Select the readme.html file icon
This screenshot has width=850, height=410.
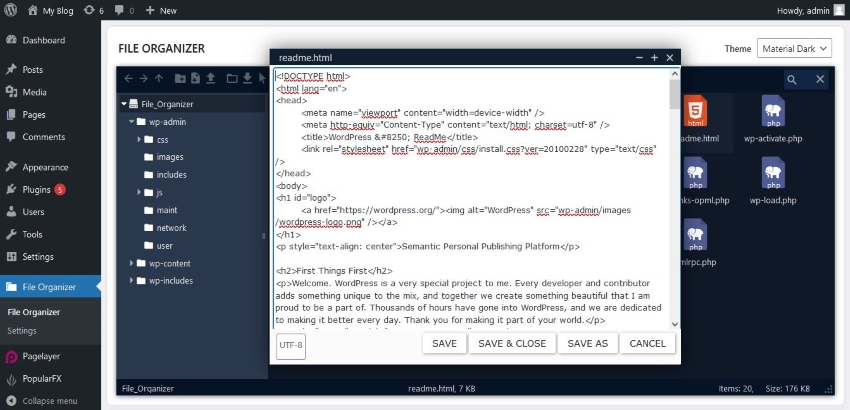(x=694, y=111)
